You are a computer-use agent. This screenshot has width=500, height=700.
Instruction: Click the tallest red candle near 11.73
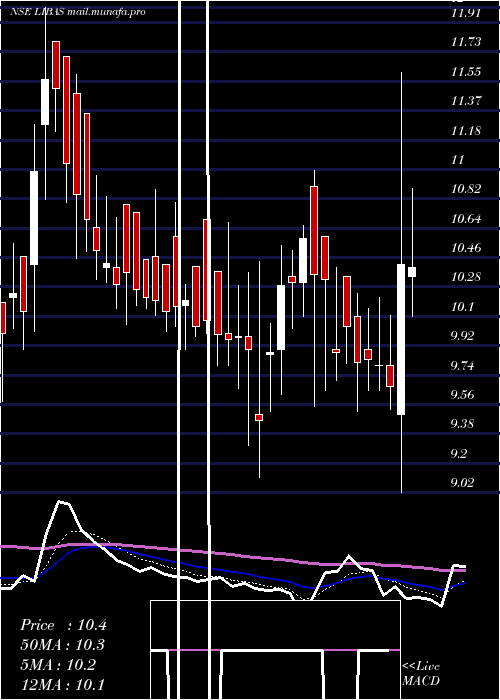67,110
